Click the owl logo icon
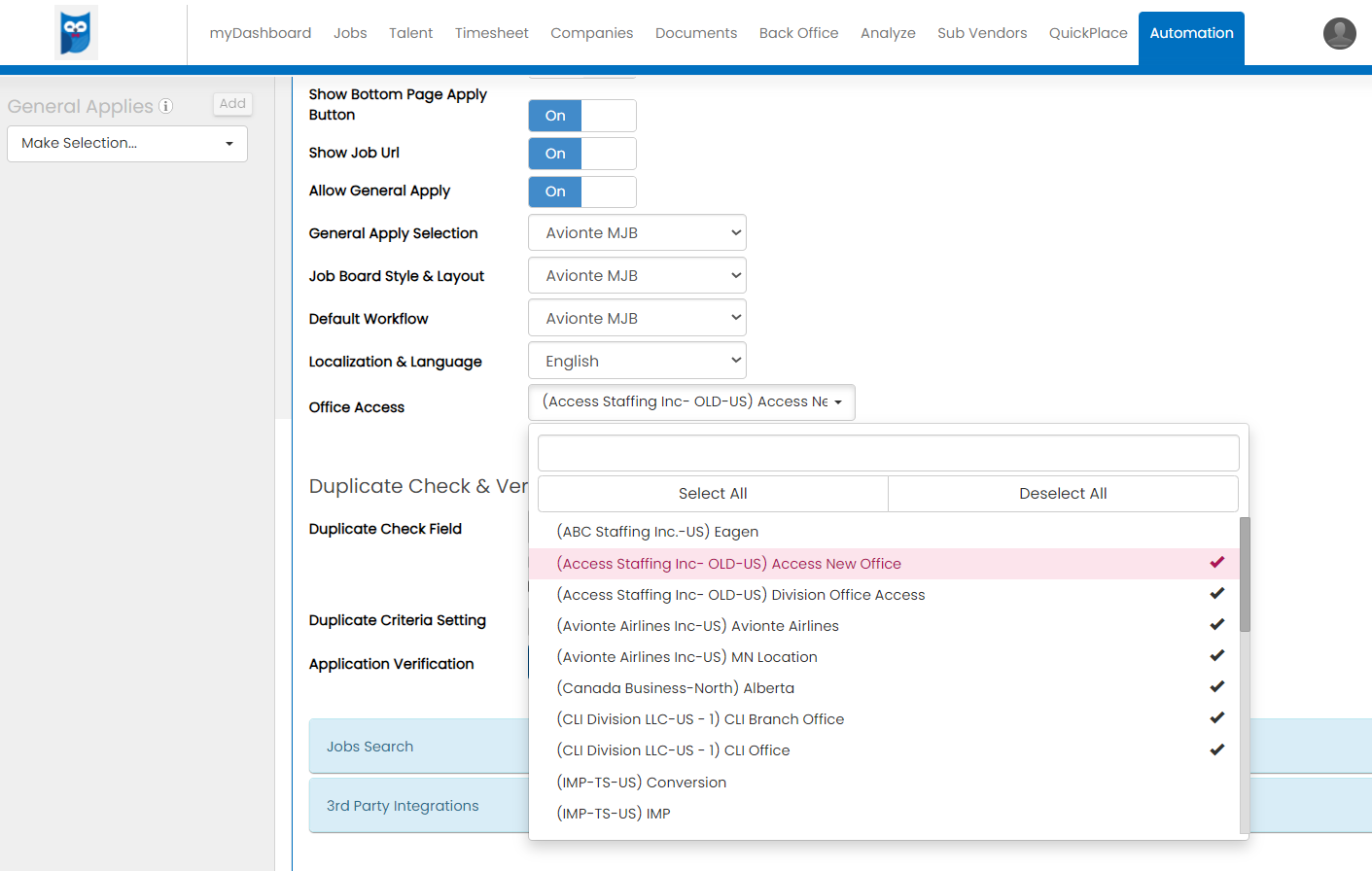Viewport: 1372px width, 871px height. 76,33
